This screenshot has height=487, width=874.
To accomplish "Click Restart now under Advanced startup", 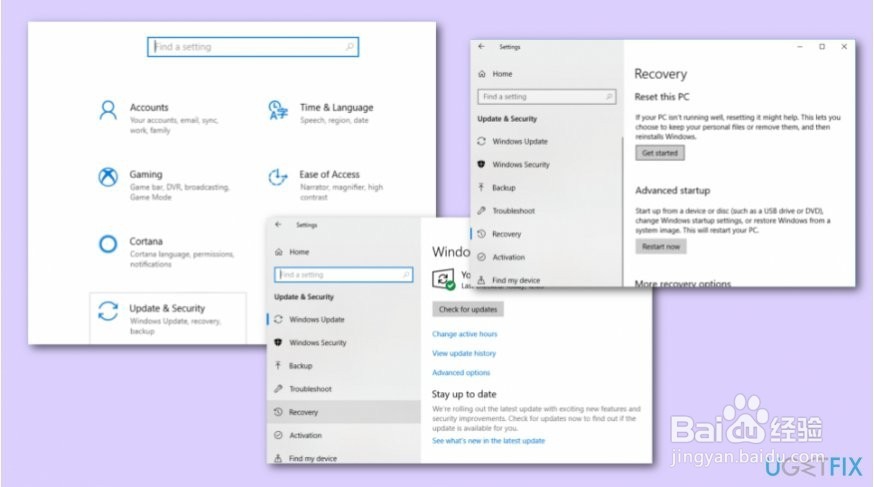I will (661, 246).
